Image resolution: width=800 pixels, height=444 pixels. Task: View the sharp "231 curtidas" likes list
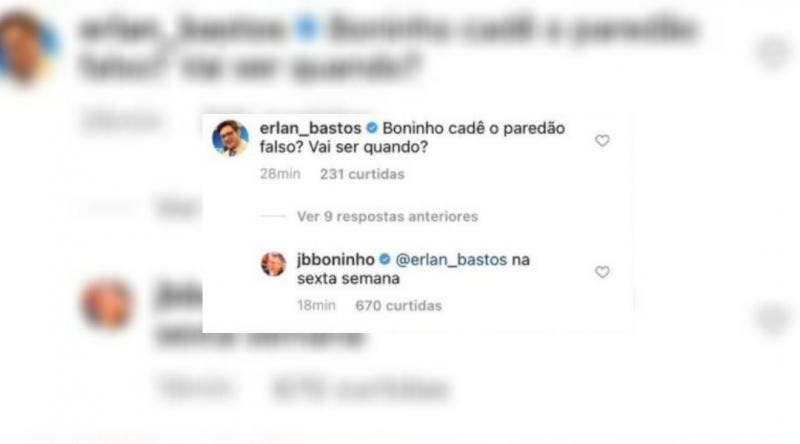[362, 174]
